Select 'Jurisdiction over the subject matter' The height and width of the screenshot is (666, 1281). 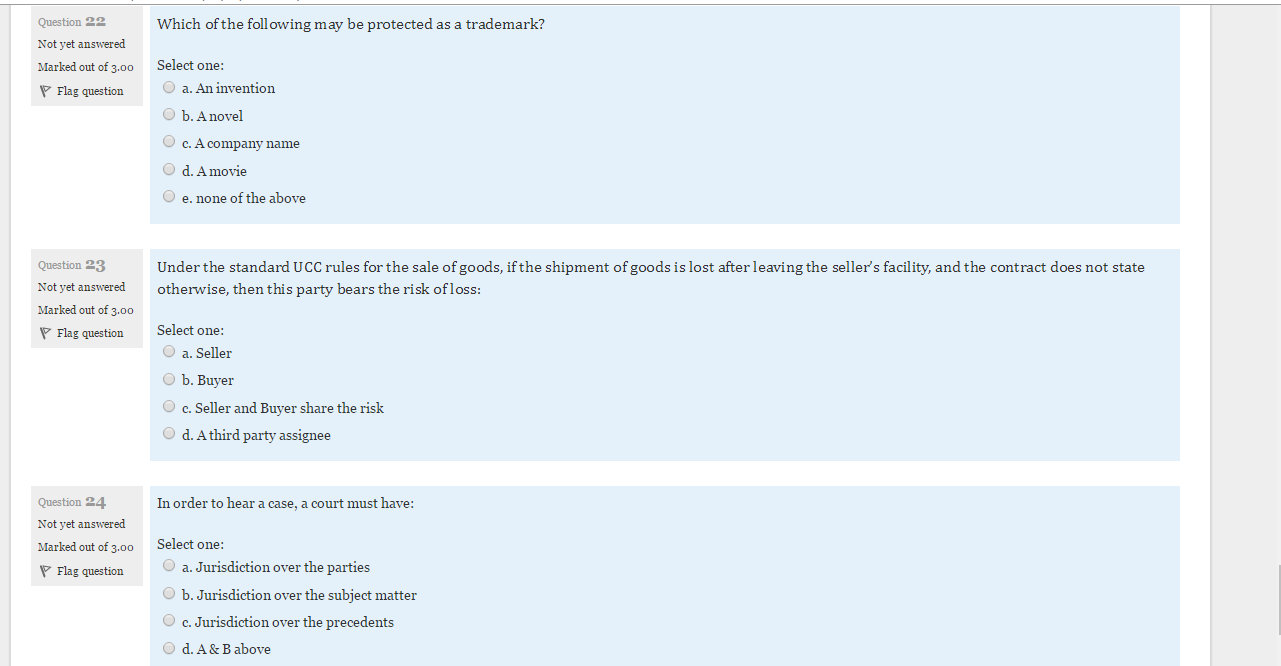[x=169, y=594]
